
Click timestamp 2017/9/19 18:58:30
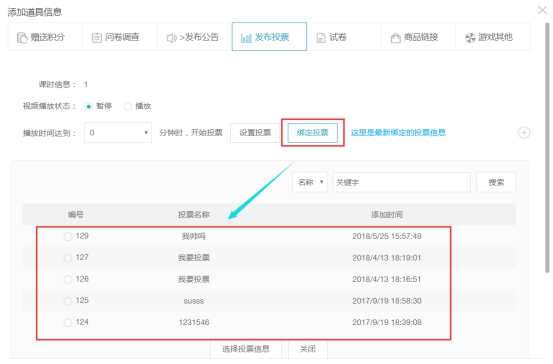387,301
